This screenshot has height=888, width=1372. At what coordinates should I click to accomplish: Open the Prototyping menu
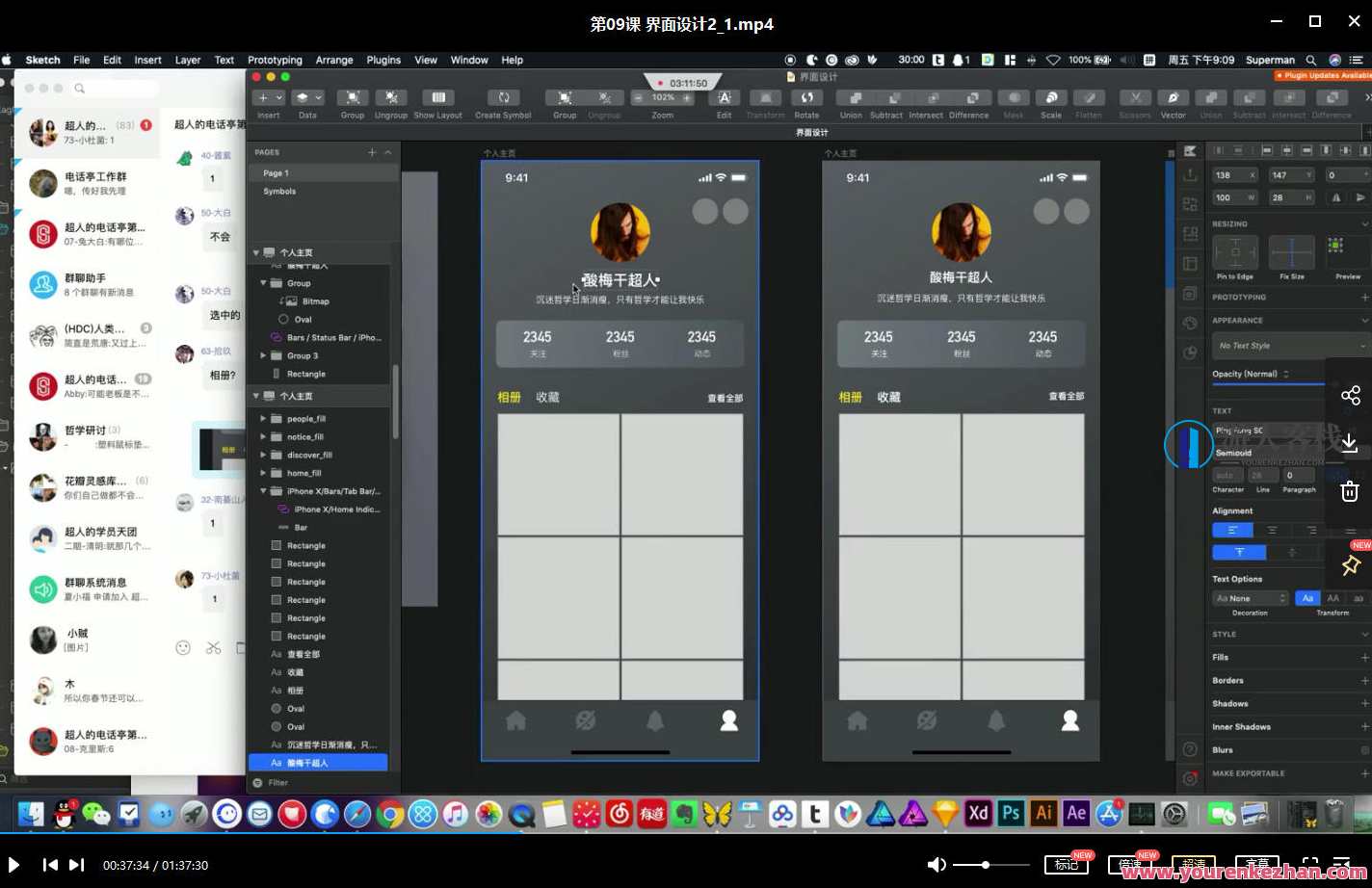[275, 60]
